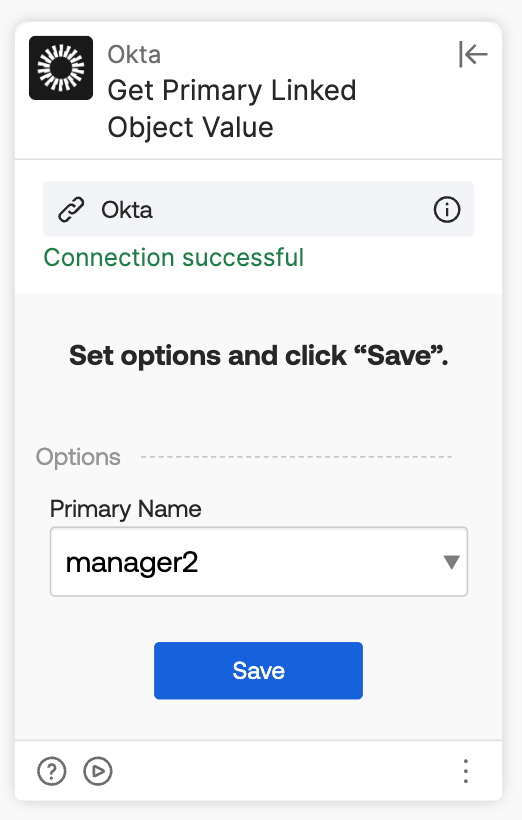Click the Options section label
This screenshot has height=820, width=522.
[x=78, y=457]
